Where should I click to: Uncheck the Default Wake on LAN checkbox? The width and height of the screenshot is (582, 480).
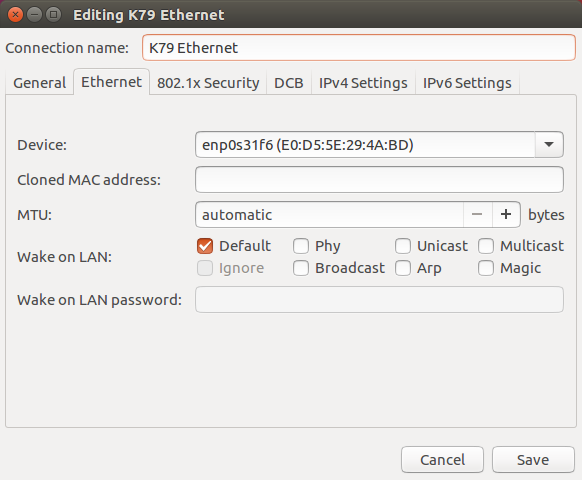205,246
